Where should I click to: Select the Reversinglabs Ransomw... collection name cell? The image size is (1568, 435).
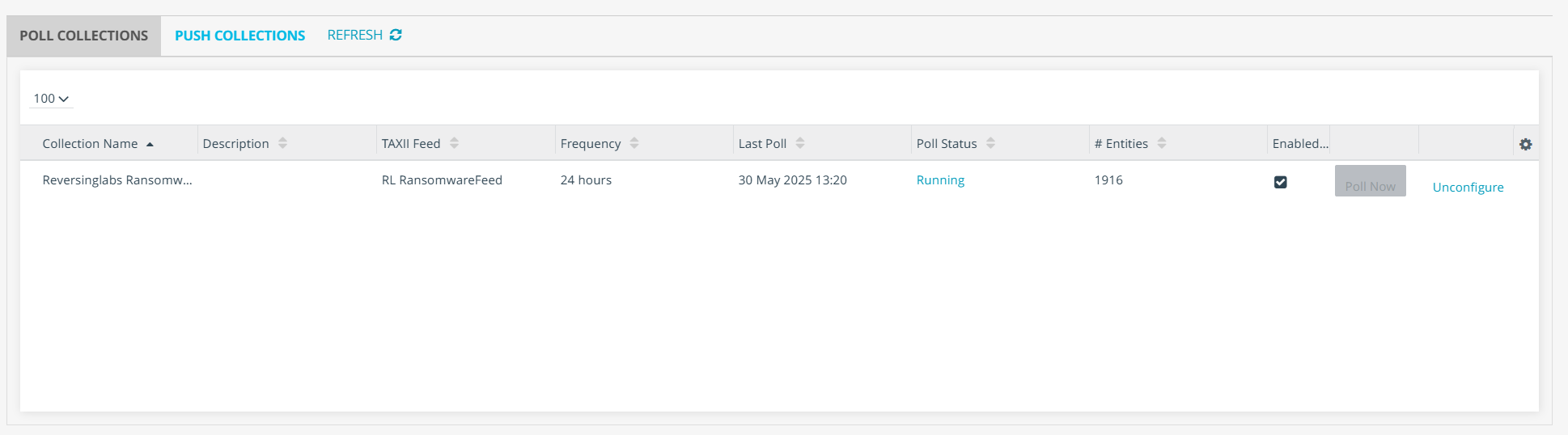point(117,180)
